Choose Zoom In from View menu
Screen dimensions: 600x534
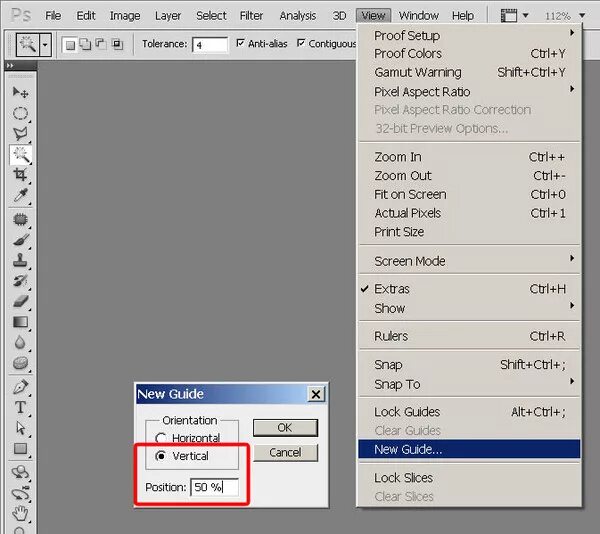point(469,157)
